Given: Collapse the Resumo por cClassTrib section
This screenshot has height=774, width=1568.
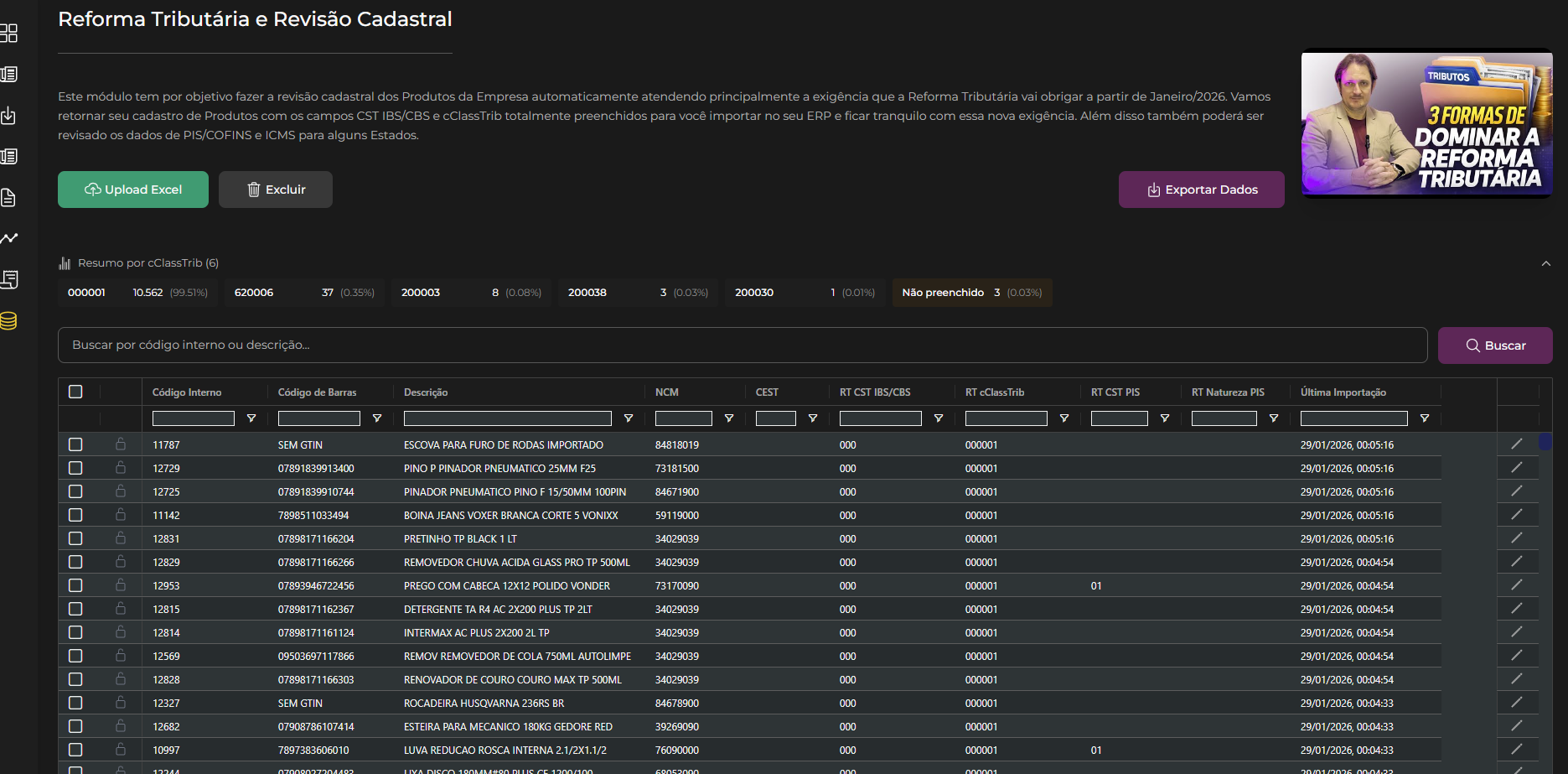Looking at the screenshot, I should pos(1545,263).
